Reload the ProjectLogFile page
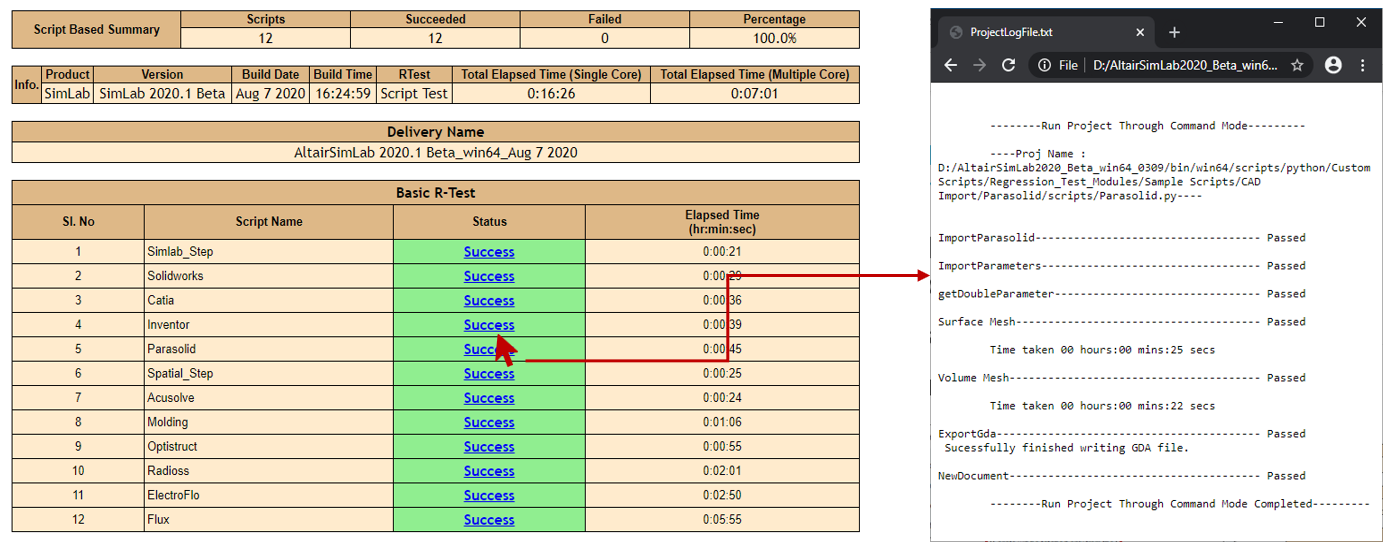 pyautogui.click(x=1008, y=65)
